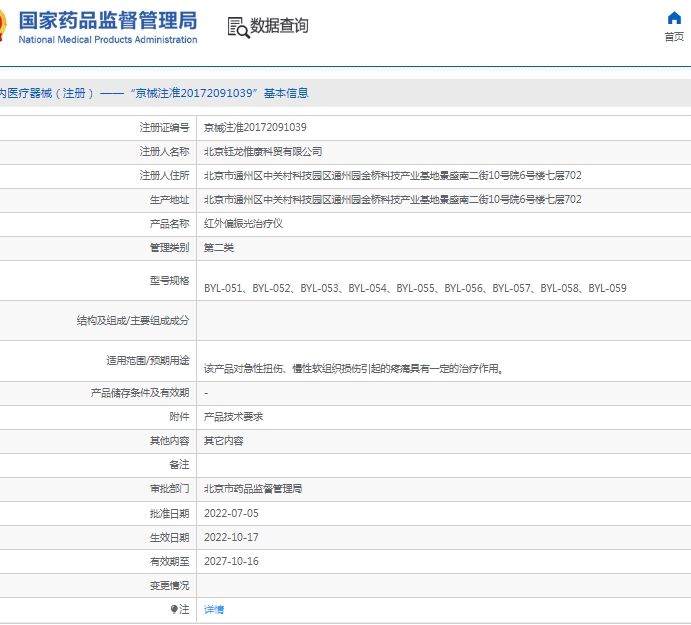
Task: Click the 产品储存条件及有效期 label
Action: pyautogui.click(x=140, y=393)
